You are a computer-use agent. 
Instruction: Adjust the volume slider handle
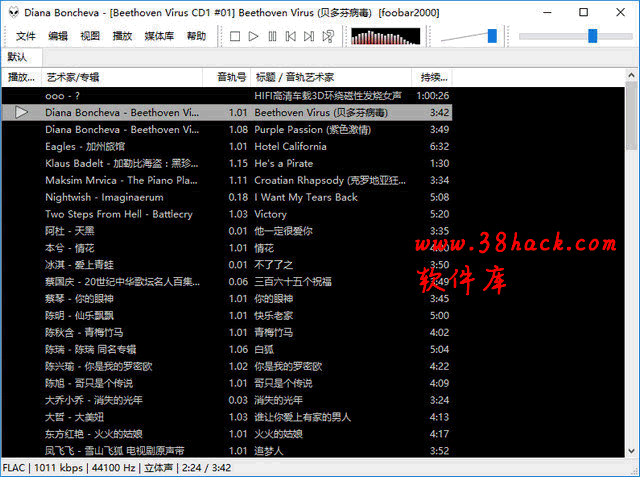(x=492, y=36)
